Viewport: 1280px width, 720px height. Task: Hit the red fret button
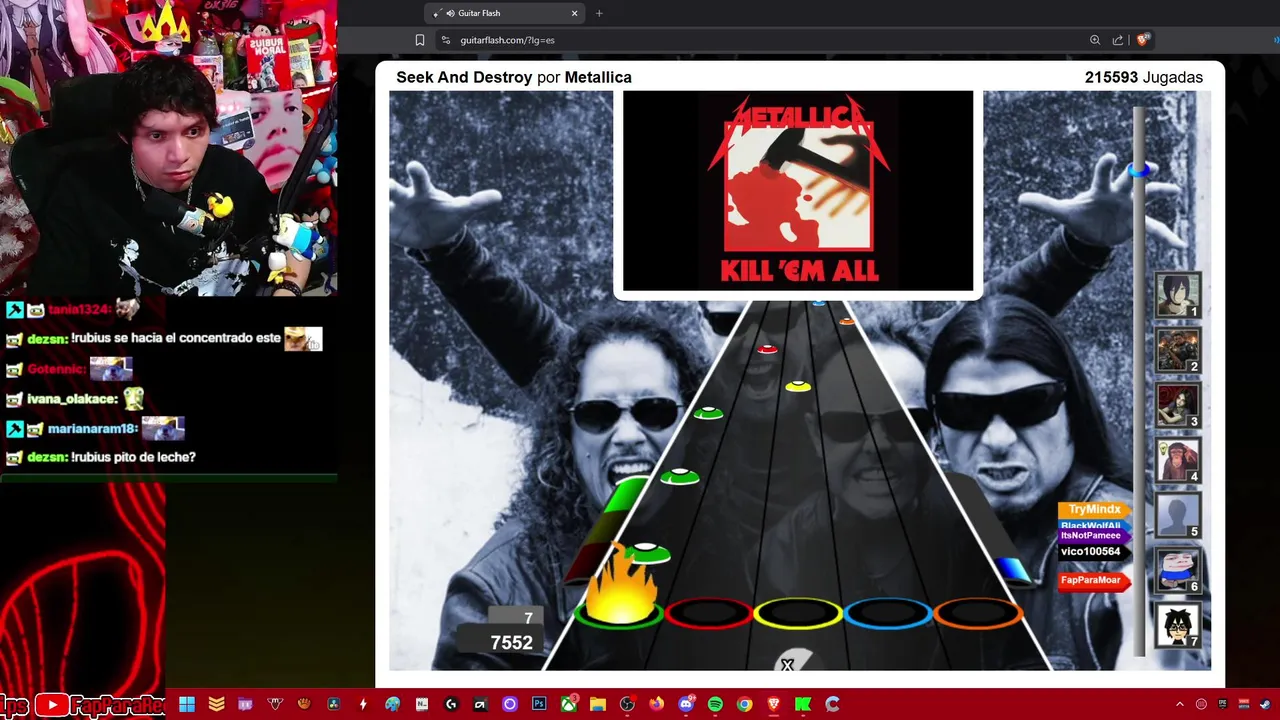(708, 613)
